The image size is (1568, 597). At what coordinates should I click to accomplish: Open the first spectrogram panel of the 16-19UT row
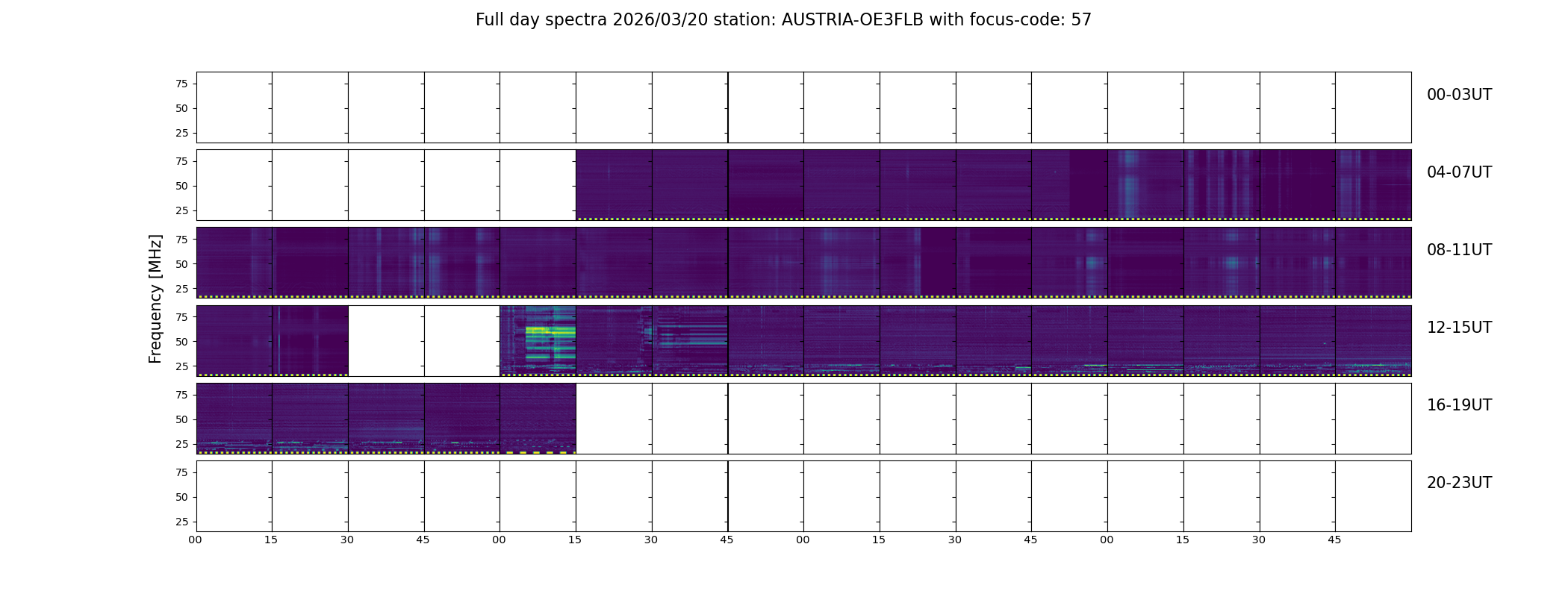[234, 419]
